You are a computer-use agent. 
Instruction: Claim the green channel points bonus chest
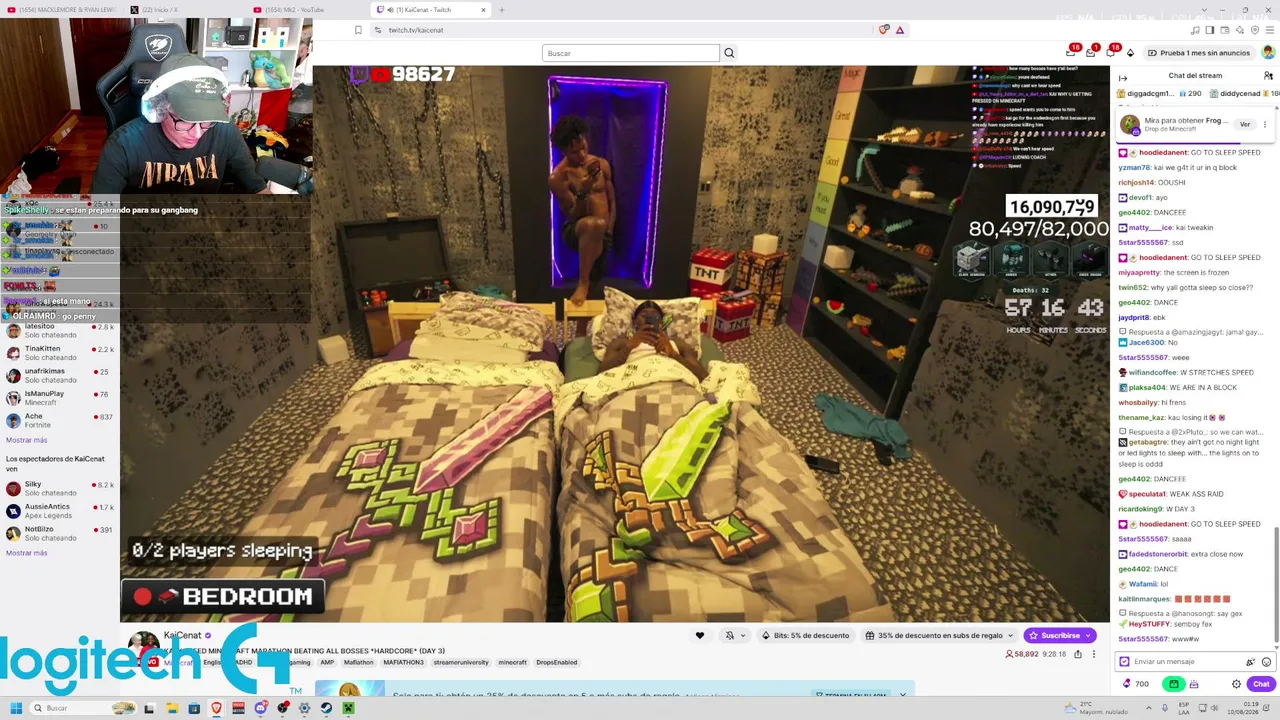(x=1174, y=684)
